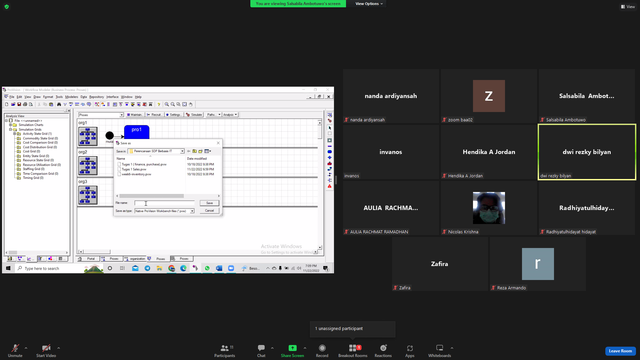Image resolution: width=640 pixels, height=360 pixels.
Task: Open the Participants panel
Action: [224, 350]
